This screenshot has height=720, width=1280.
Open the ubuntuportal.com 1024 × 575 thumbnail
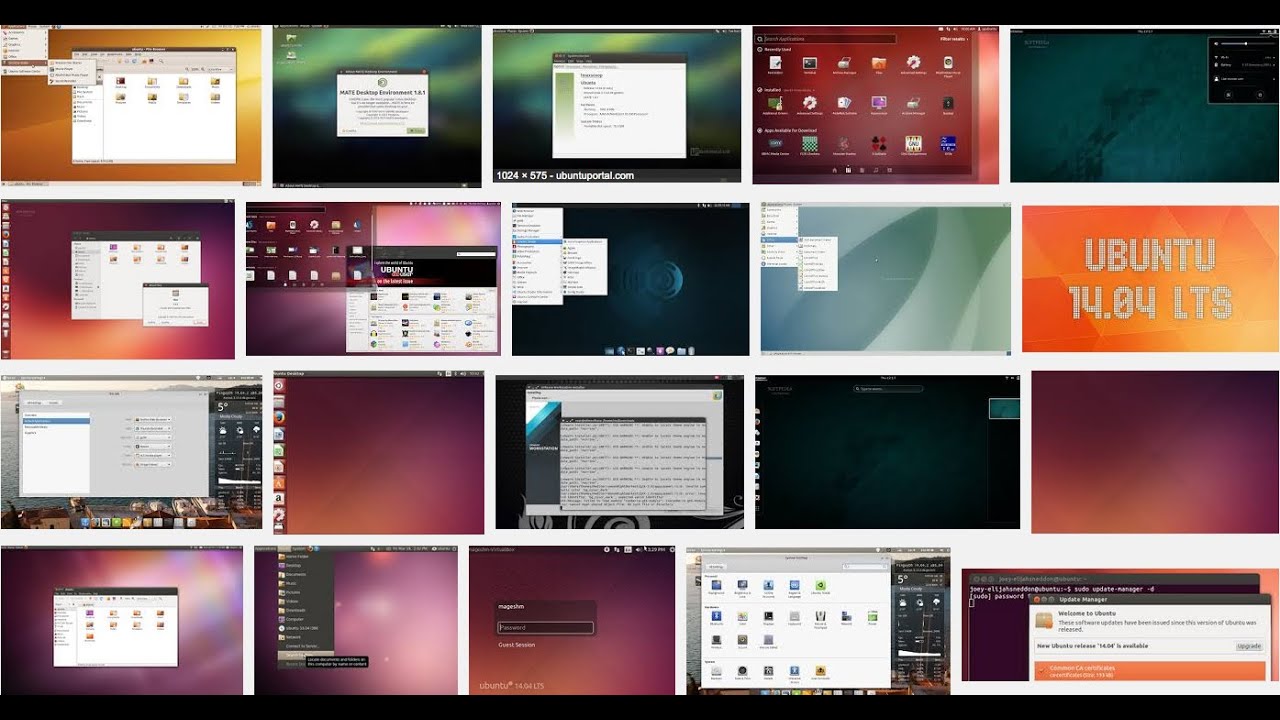coord(617,105)
